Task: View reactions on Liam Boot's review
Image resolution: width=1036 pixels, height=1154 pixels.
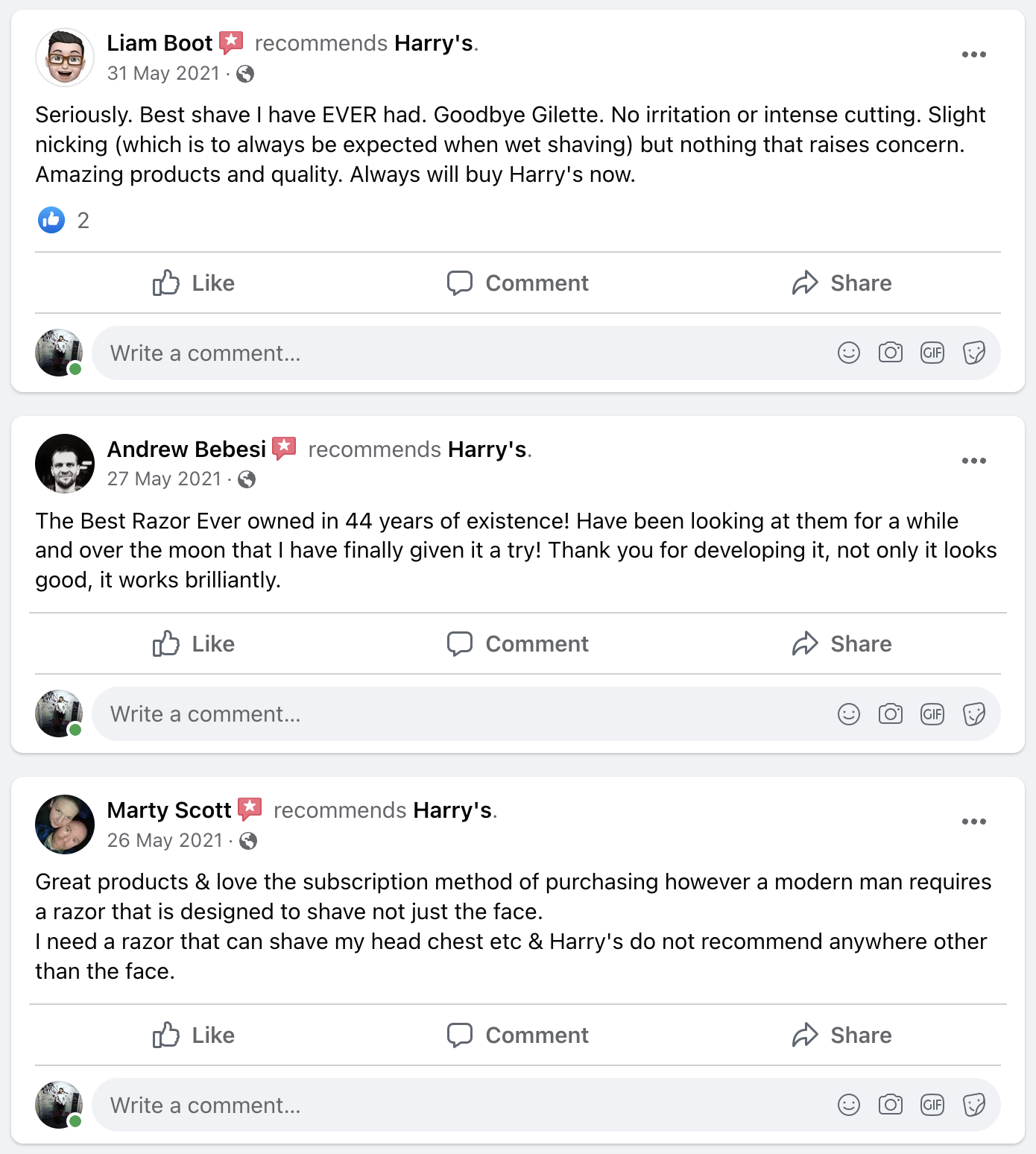Action: click(x=63, y=220)
